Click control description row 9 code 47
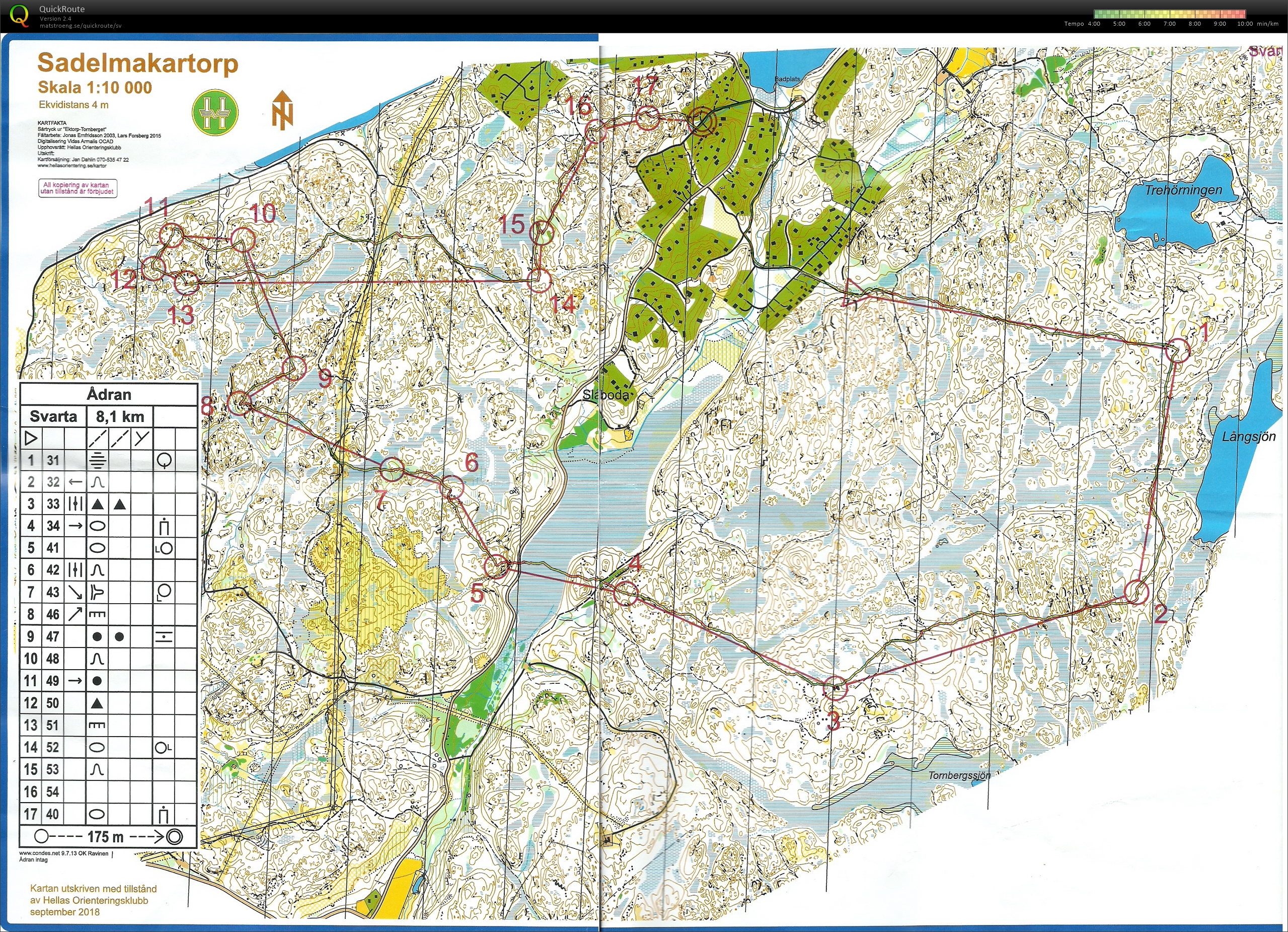Screen dimensions: 1288x932 coord(53,636)
